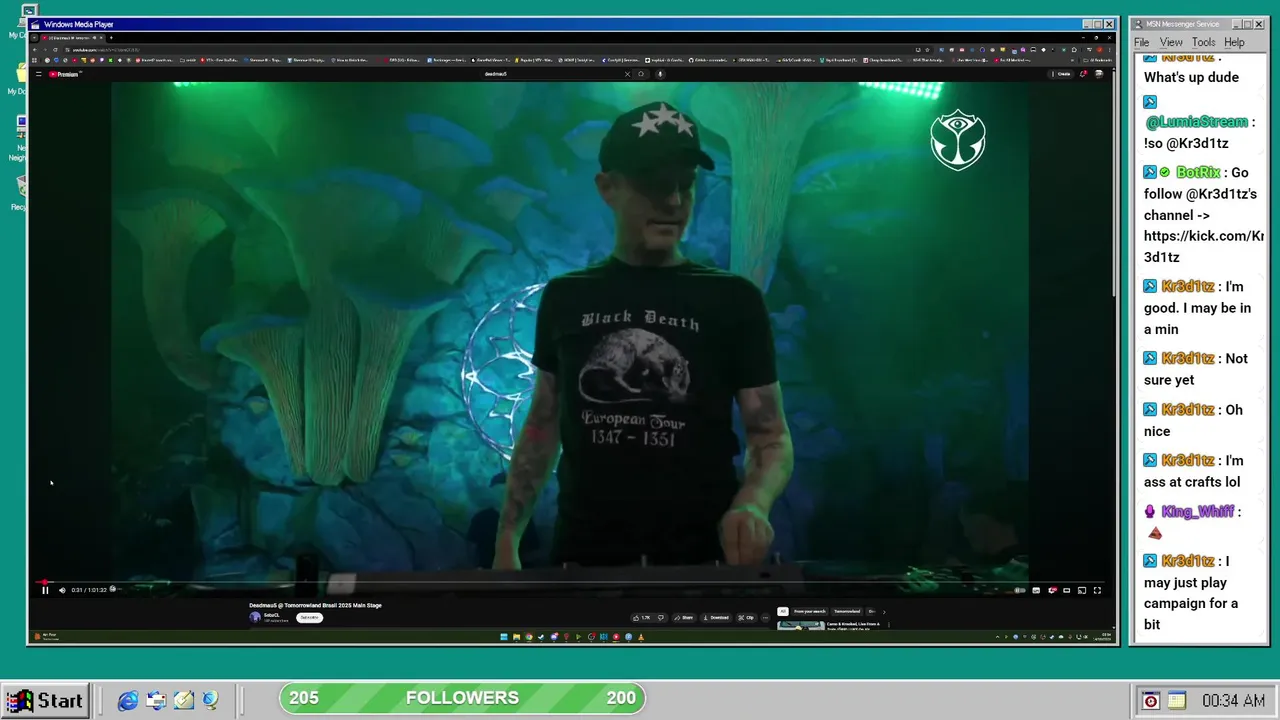
Task: Open the uploader's channel avatar
Action: coord(255,617)
